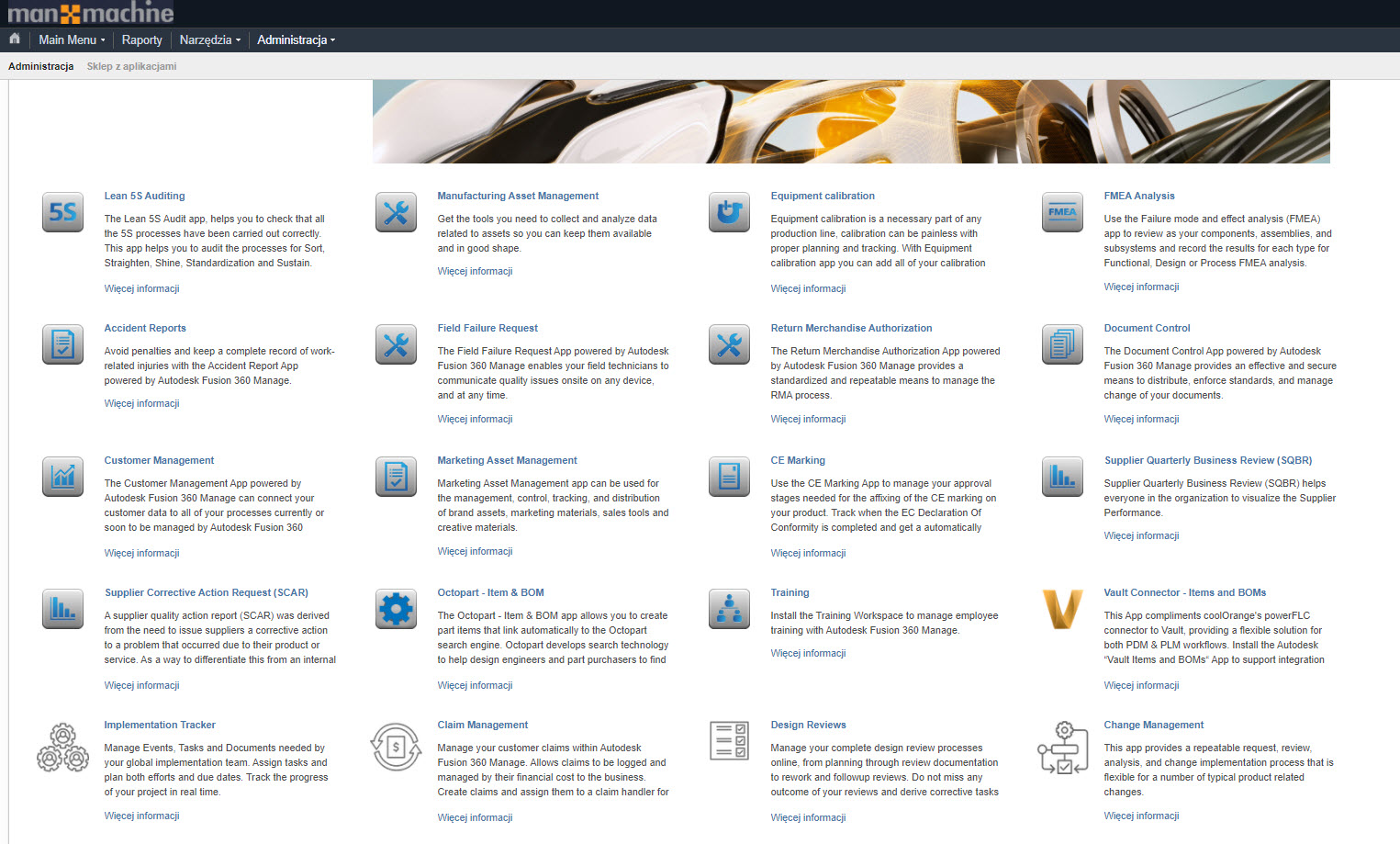Expand the Administracja dropdown in navbar

296,39
